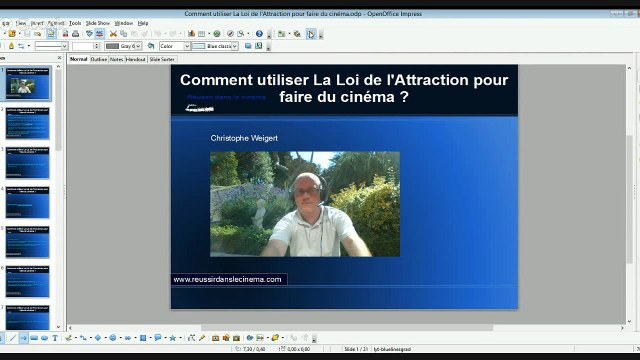The height and width of the screenshot is (360, 640).
Task: Open the Window menu
Action: [124, 23]
